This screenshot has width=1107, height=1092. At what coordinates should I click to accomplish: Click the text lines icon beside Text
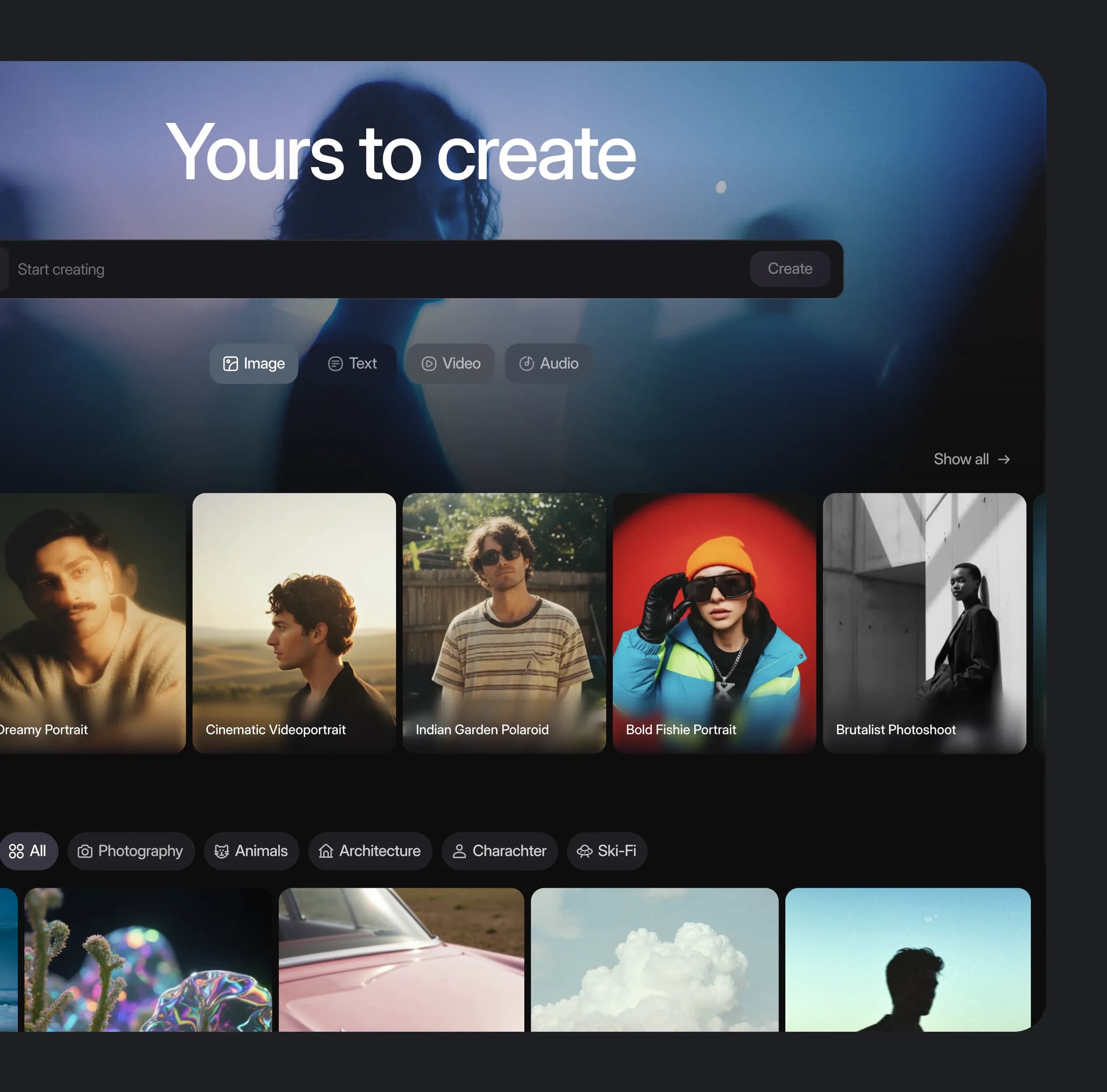coord(335,364)
